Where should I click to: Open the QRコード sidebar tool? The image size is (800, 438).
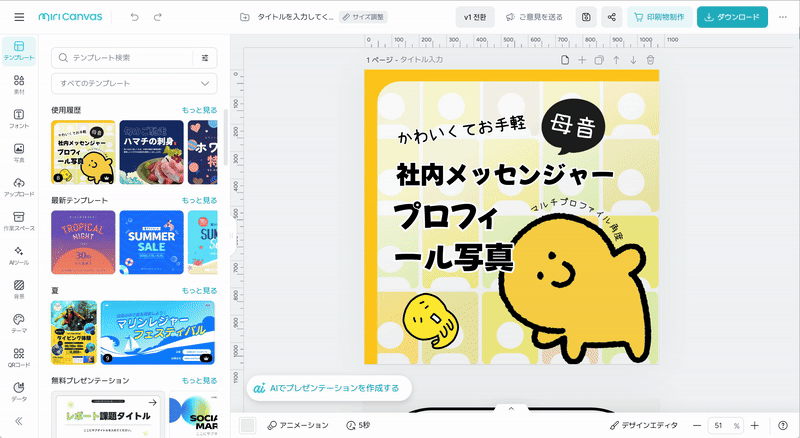click(x=18, y=357)
